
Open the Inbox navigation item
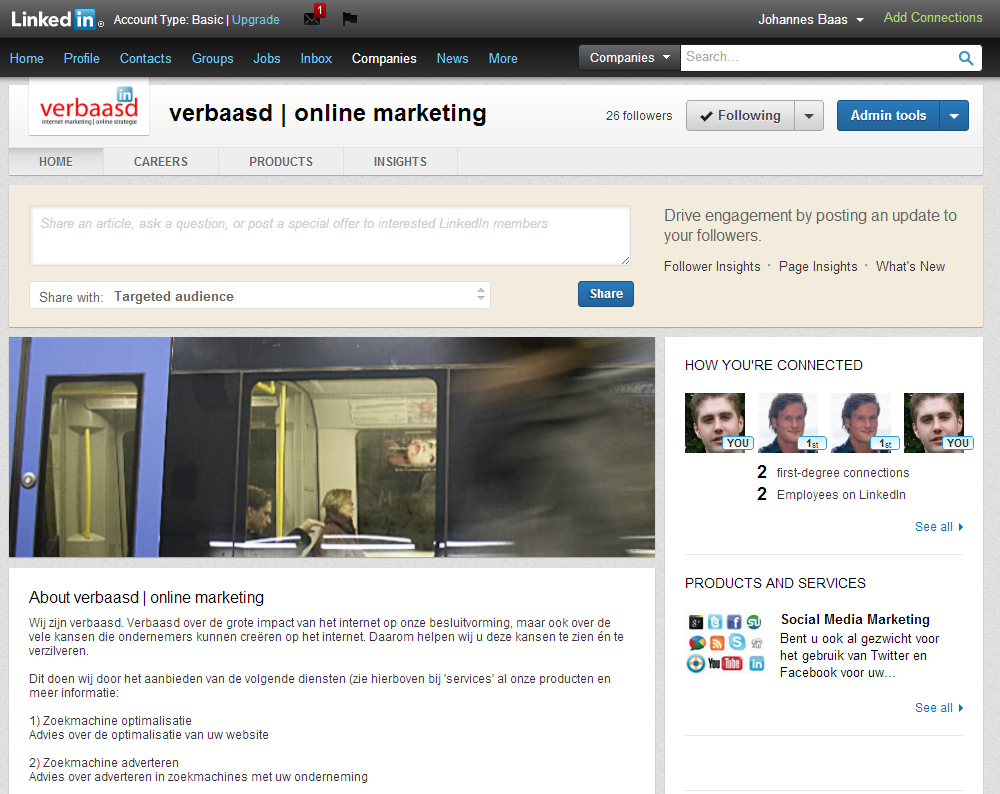point(316,59)
